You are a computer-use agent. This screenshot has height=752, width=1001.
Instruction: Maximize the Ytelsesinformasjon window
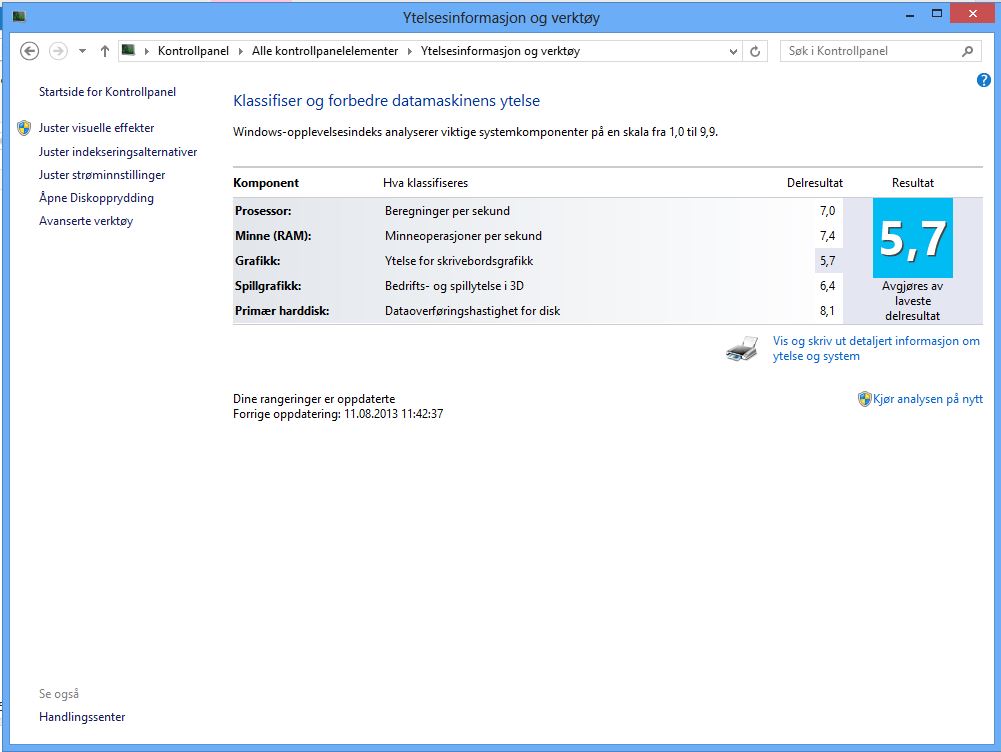point(937,14)
